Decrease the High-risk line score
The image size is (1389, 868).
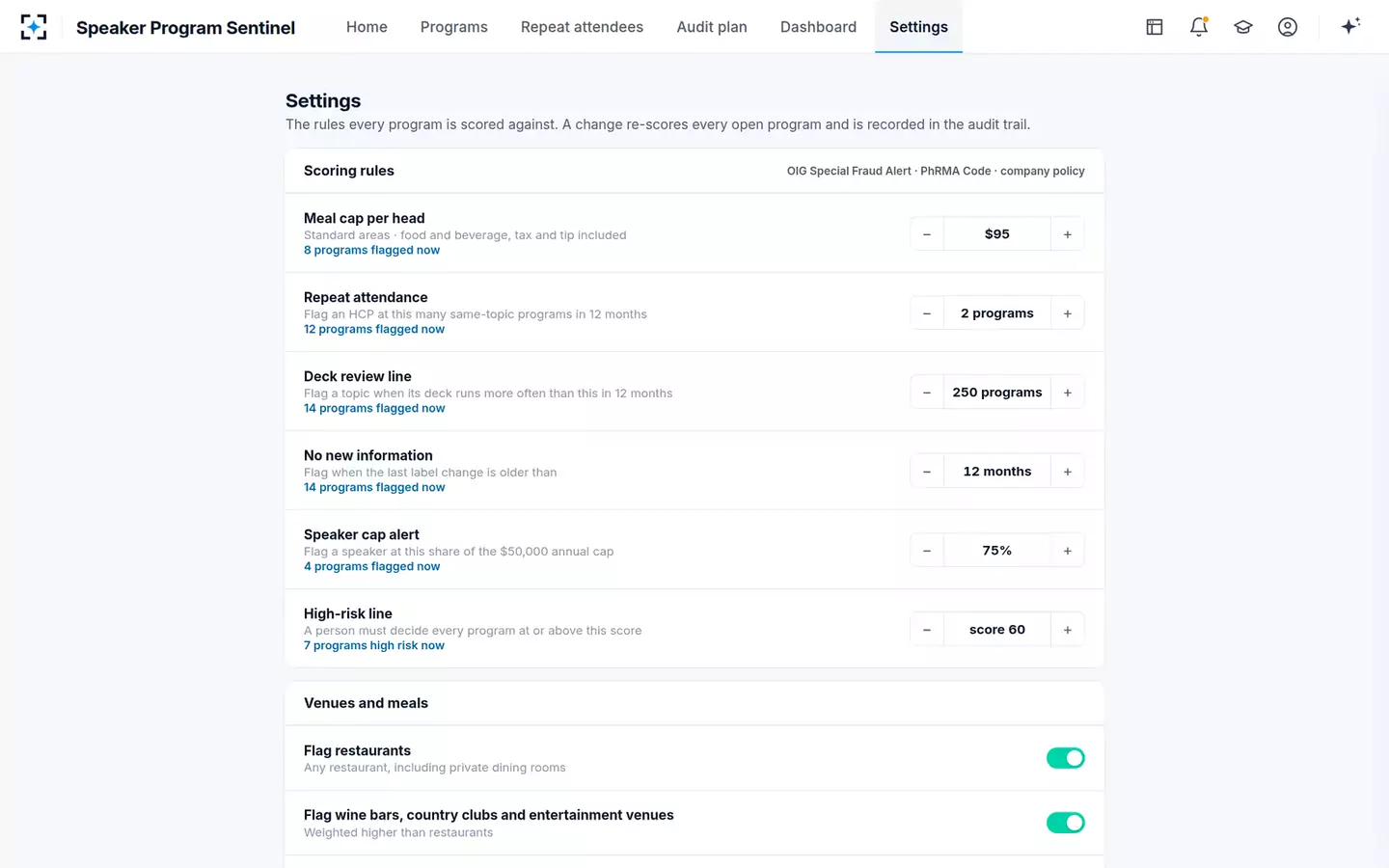click(x=927, y=630)
